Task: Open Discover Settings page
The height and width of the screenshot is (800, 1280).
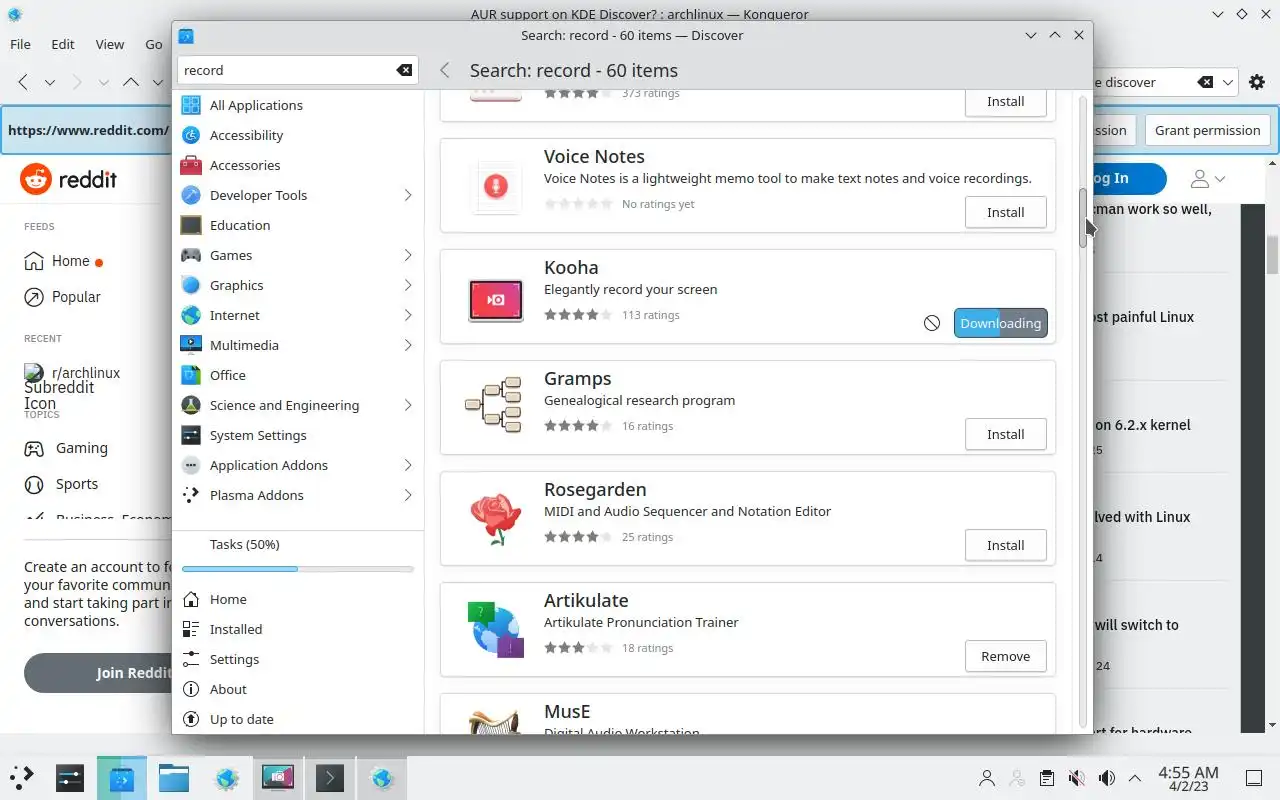Action: pos(298,659)
